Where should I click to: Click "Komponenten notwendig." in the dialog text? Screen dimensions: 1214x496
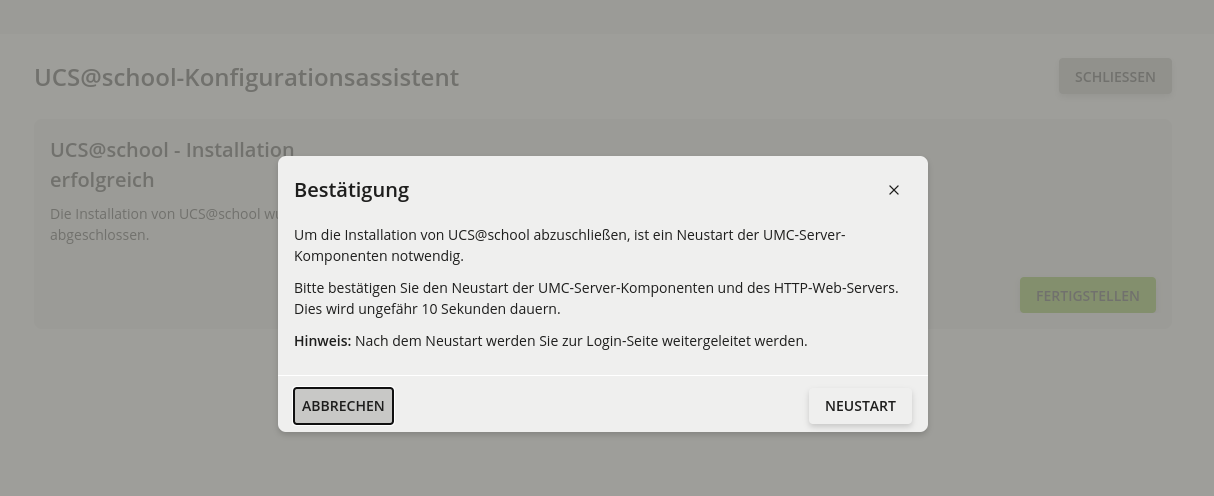[x=379, y=256]
